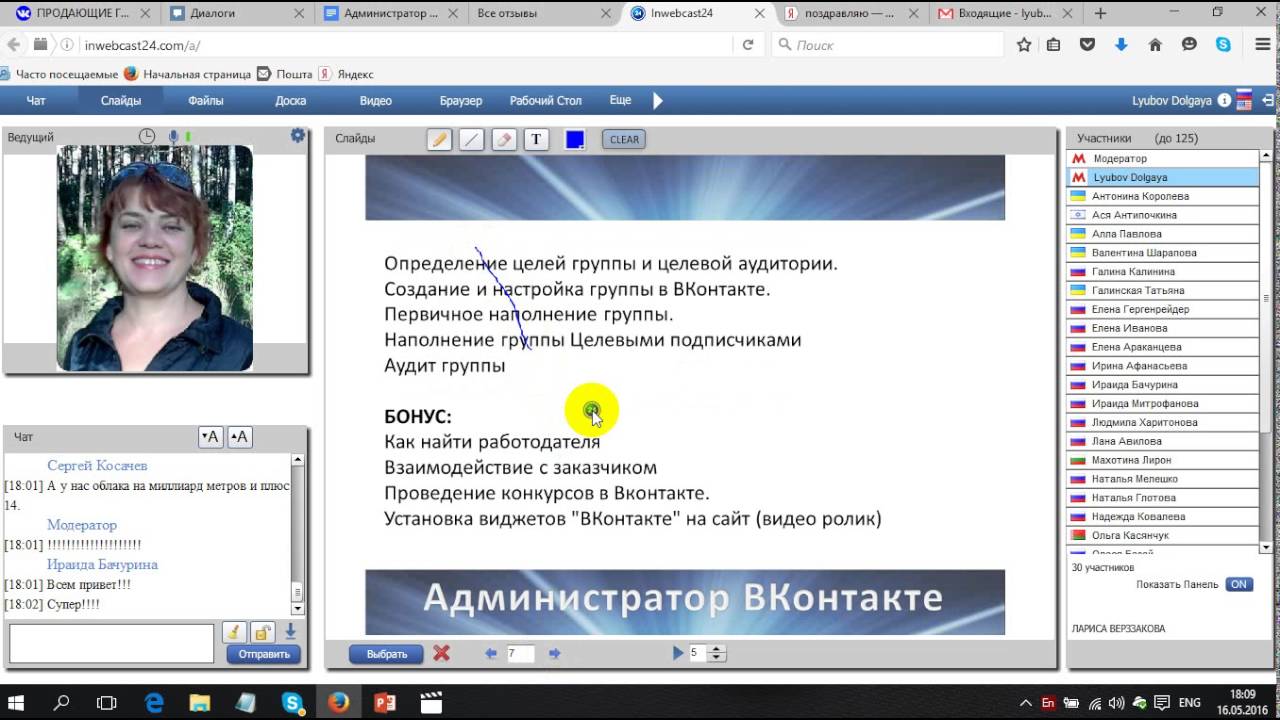The width and height of the screenshot is (1280, 720).
Task: Click the info icon beside Lyubov Dolgaya
Action: (x=1224, y=101)
